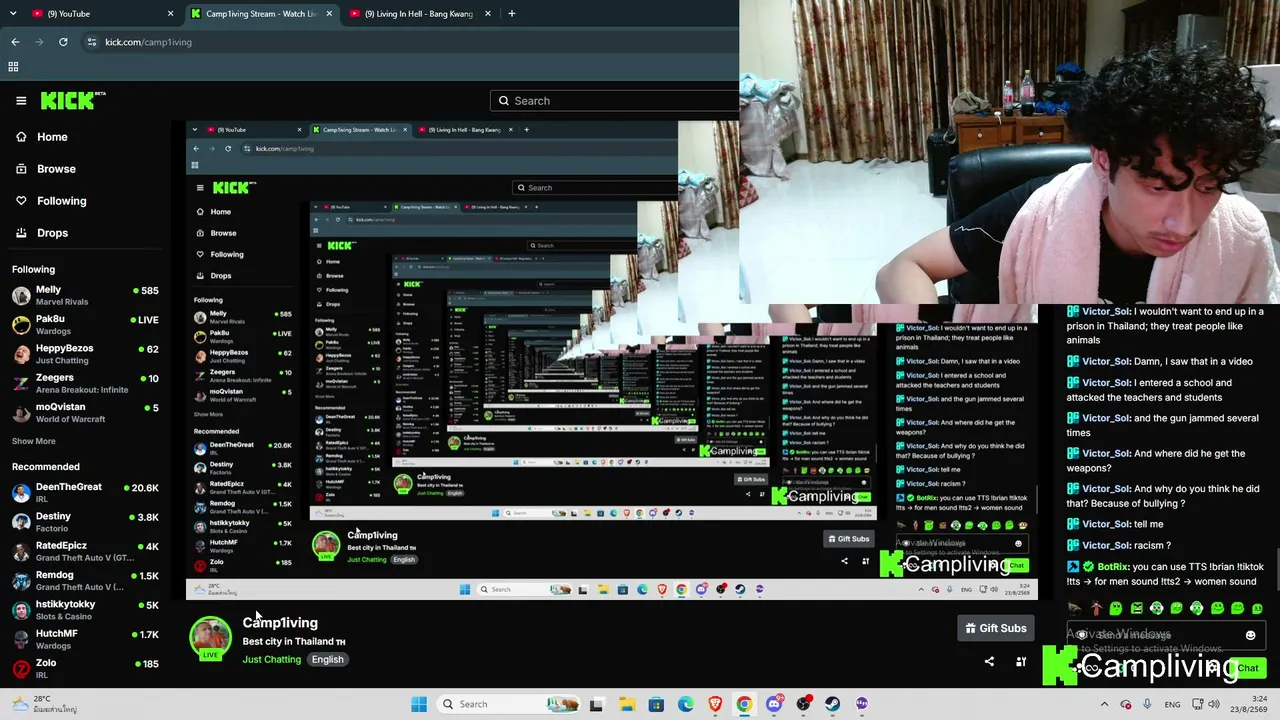Open the weather widget on taskbar
The width and height of the screenshot is (1280, 720).
coord(45,704)
